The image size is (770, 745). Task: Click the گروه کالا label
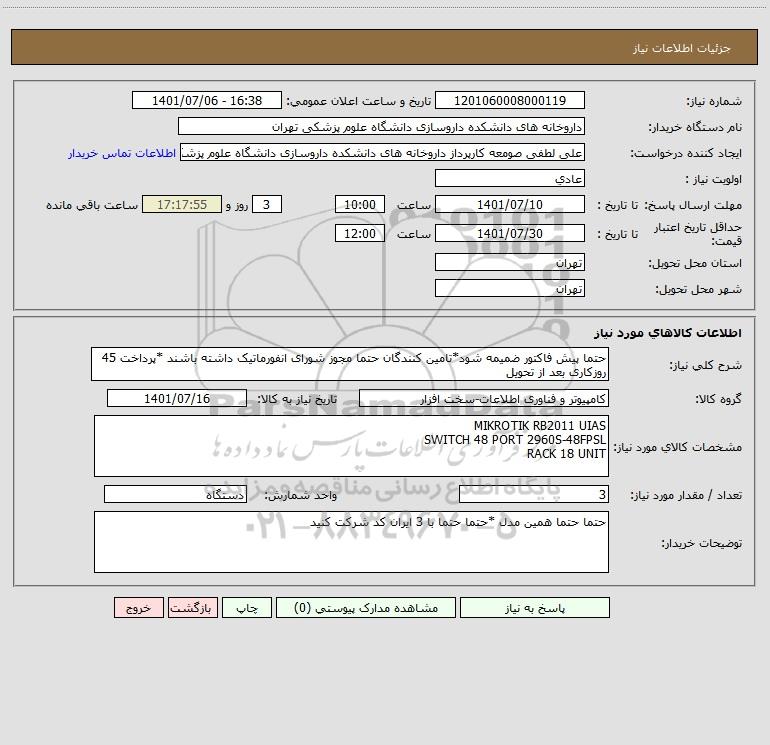(718, 399)
